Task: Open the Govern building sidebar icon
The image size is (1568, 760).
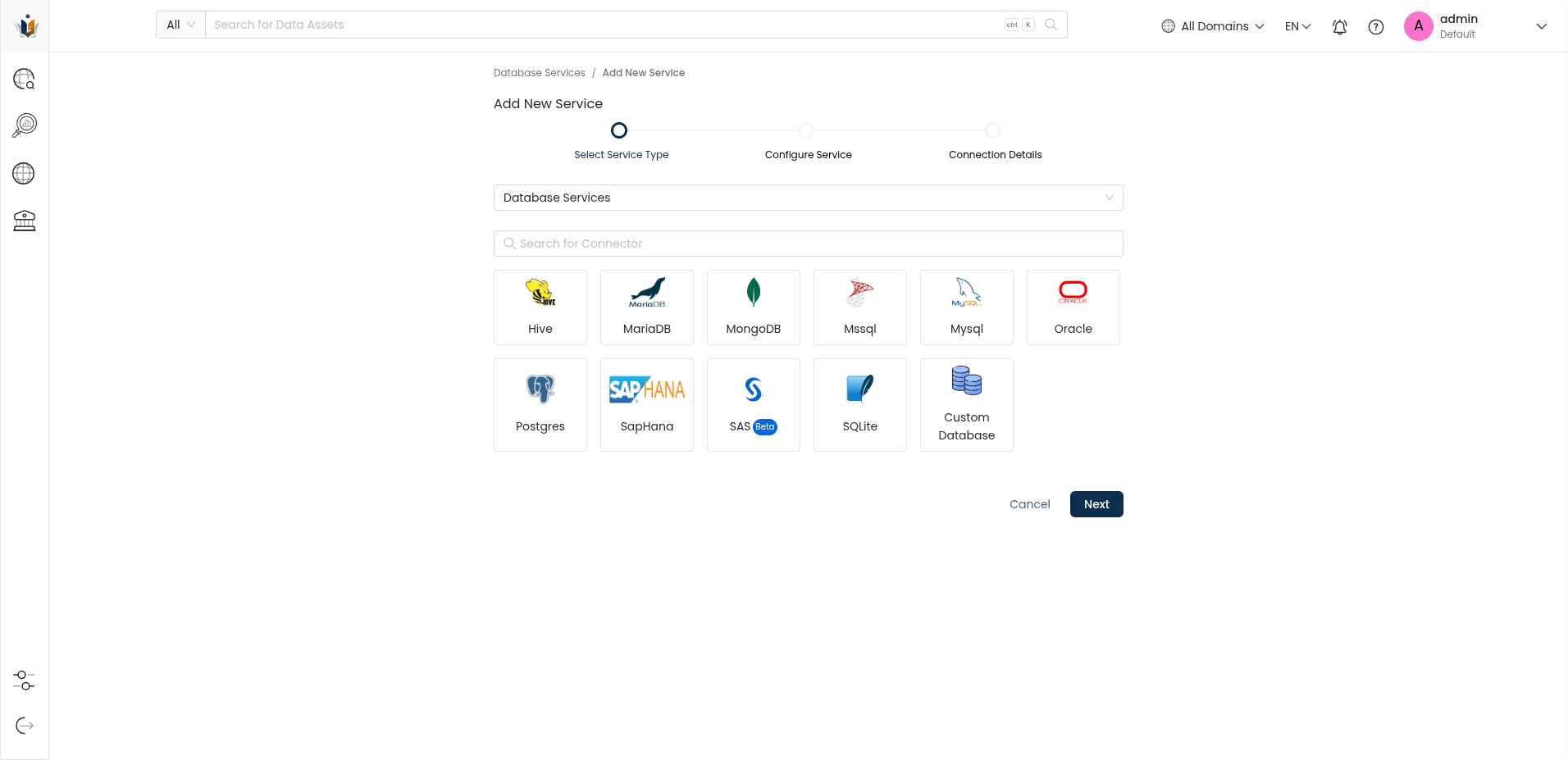Action: click(x=25, y=221)
